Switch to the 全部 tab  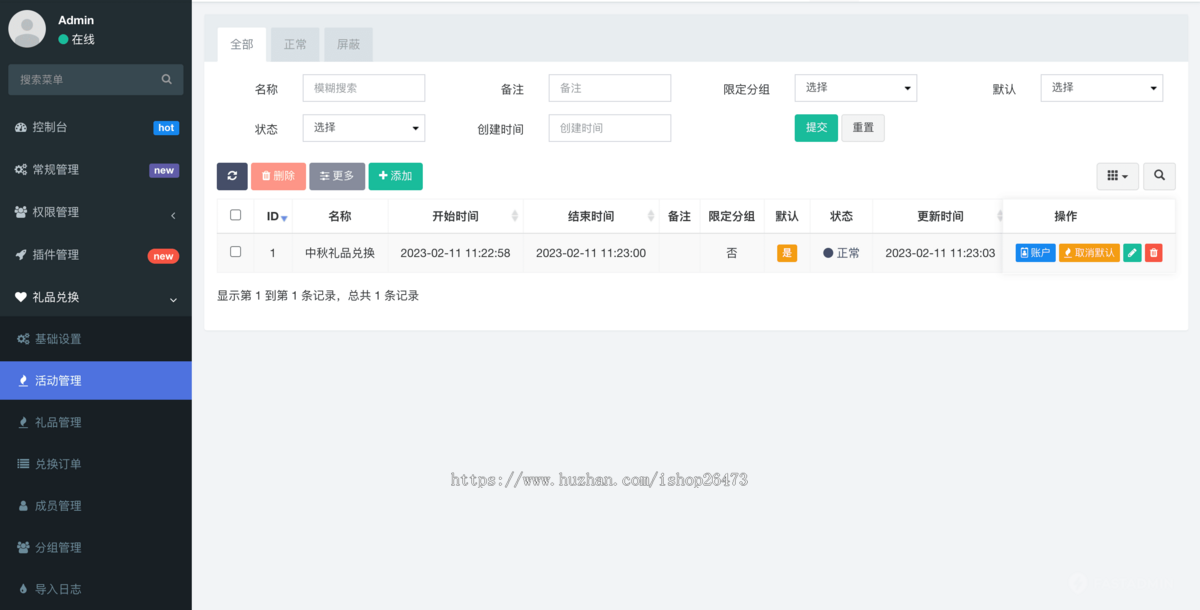coord(242,45)
